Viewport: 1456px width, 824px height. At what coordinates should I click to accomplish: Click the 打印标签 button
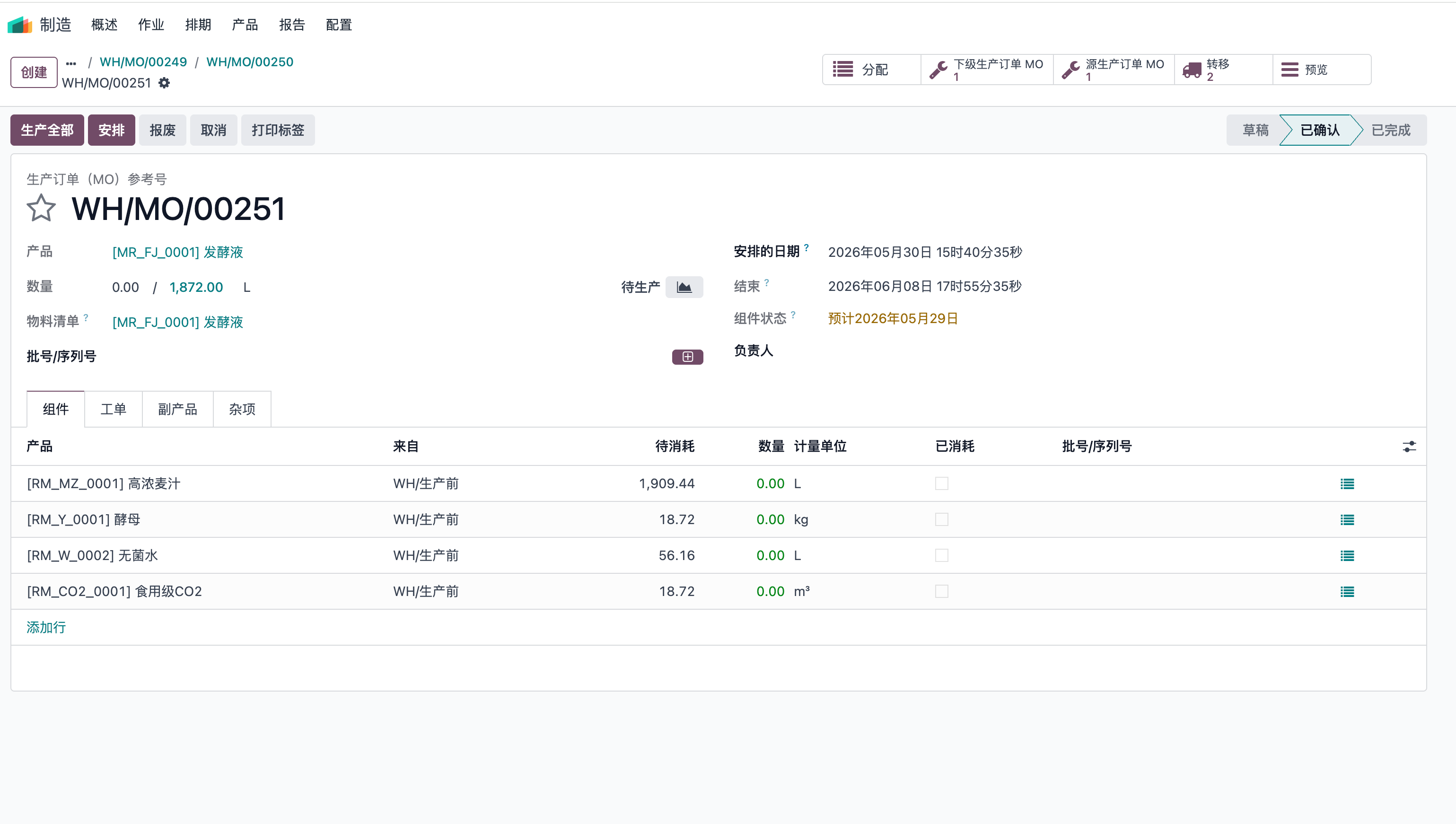tap(278, 130)
